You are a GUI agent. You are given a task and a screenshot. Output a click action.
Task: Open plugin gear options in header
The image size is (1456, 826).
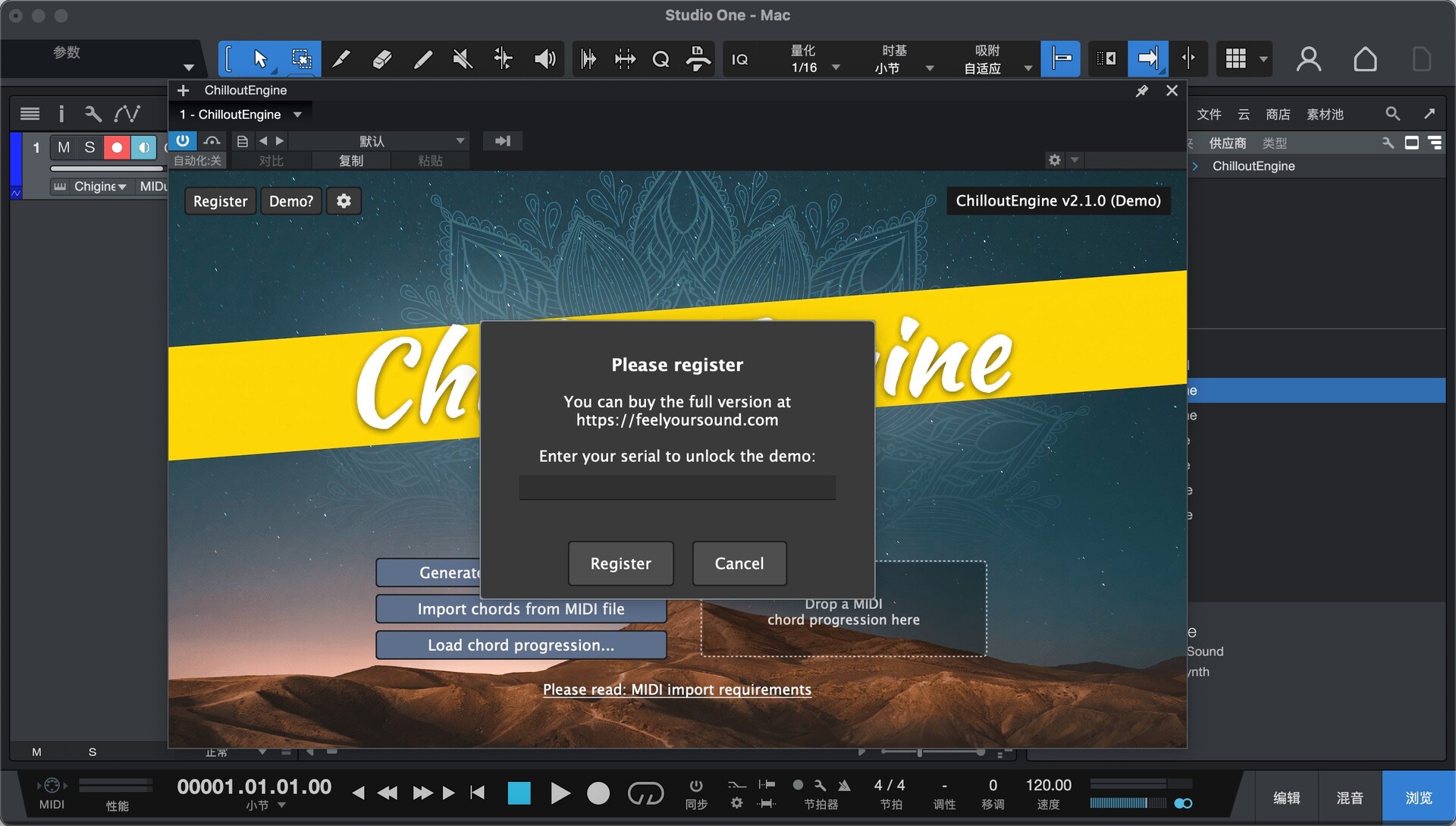[1054, 159]
